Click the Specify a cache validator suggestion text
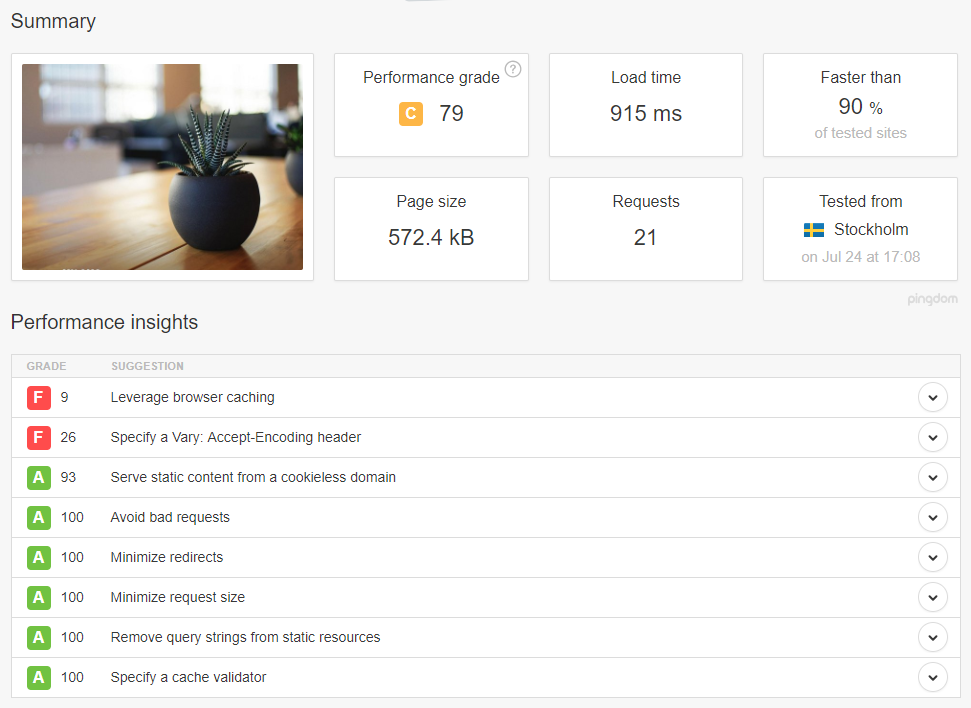Screen dimensions: 971x708 pos(188,677)
